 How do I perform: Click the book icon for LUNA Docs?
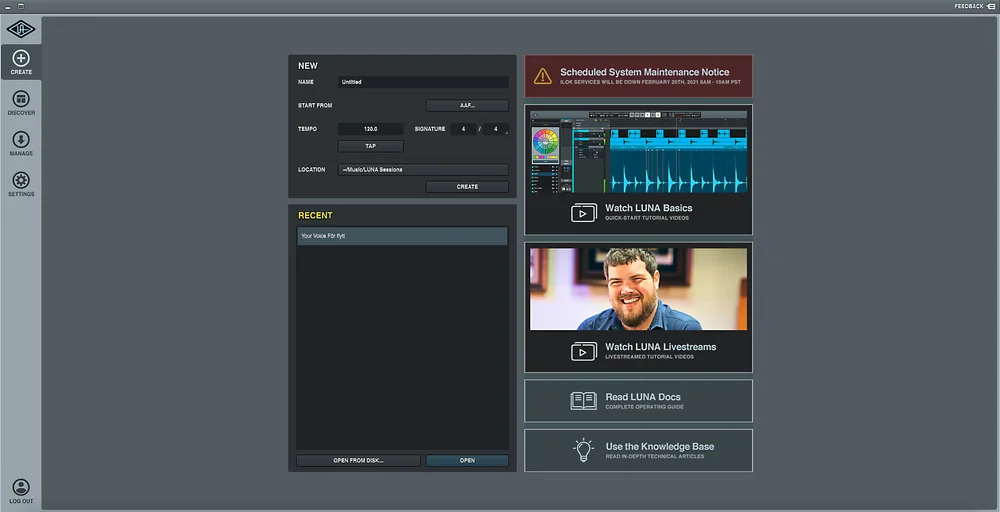(x=584, y=401)
